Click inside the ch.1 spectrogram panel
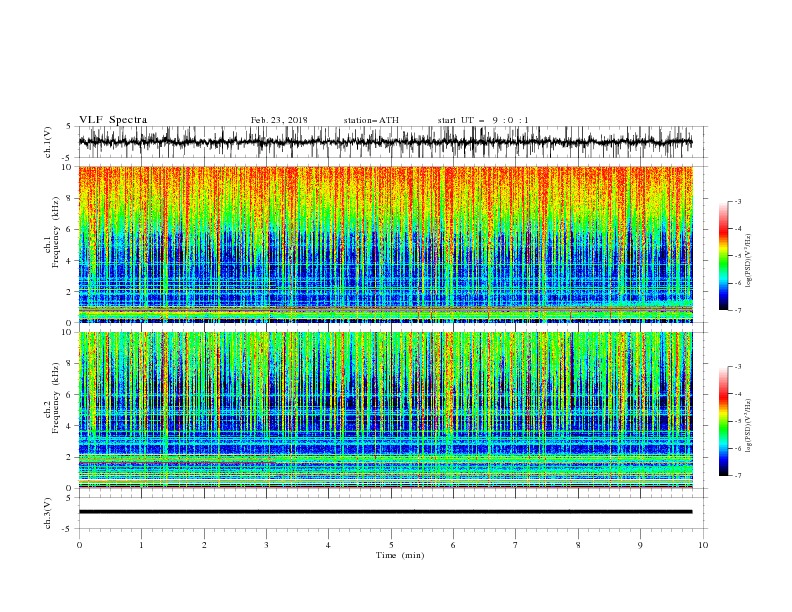The image size is (792, 612). (x=385, y=244)
